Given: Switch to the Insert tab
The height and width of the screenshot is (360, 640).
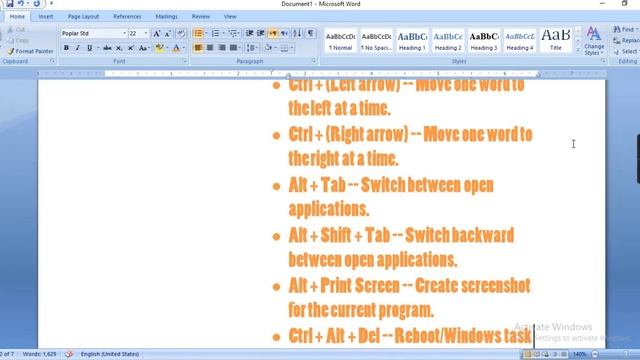Looking at the screenshot, I should point(46,16).
